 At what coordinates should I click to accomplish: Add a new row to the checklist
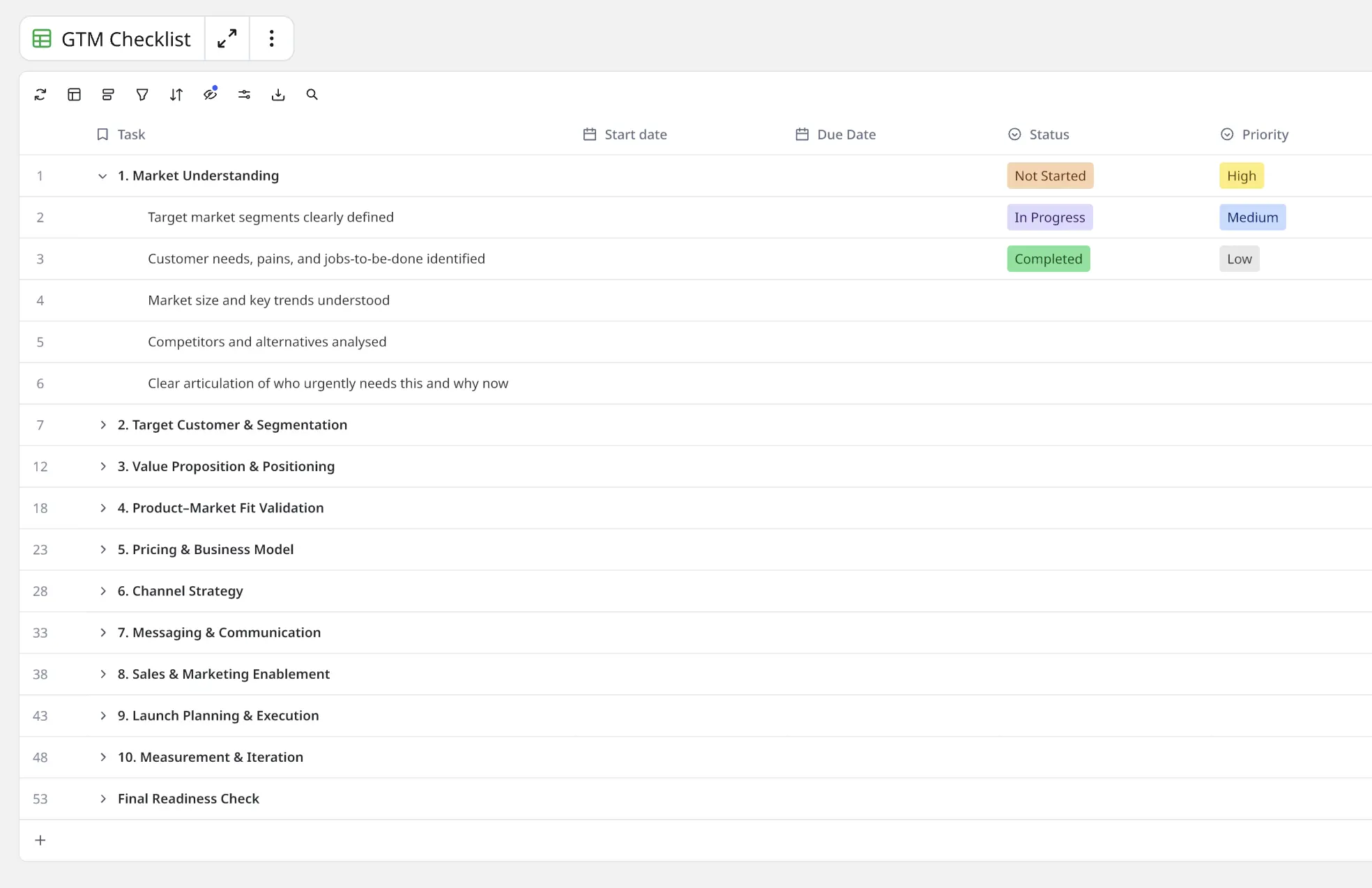40,840
